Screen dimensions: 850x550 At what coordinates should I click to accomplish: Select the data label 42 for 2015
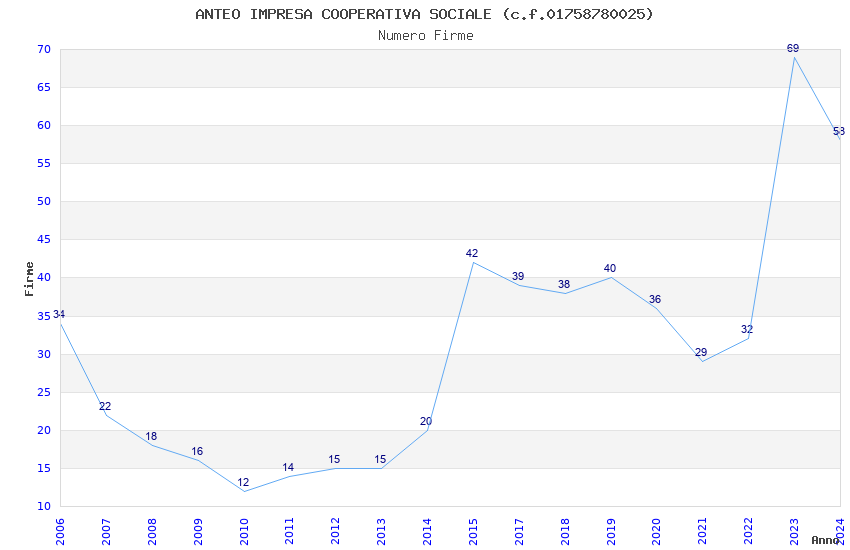472,253
